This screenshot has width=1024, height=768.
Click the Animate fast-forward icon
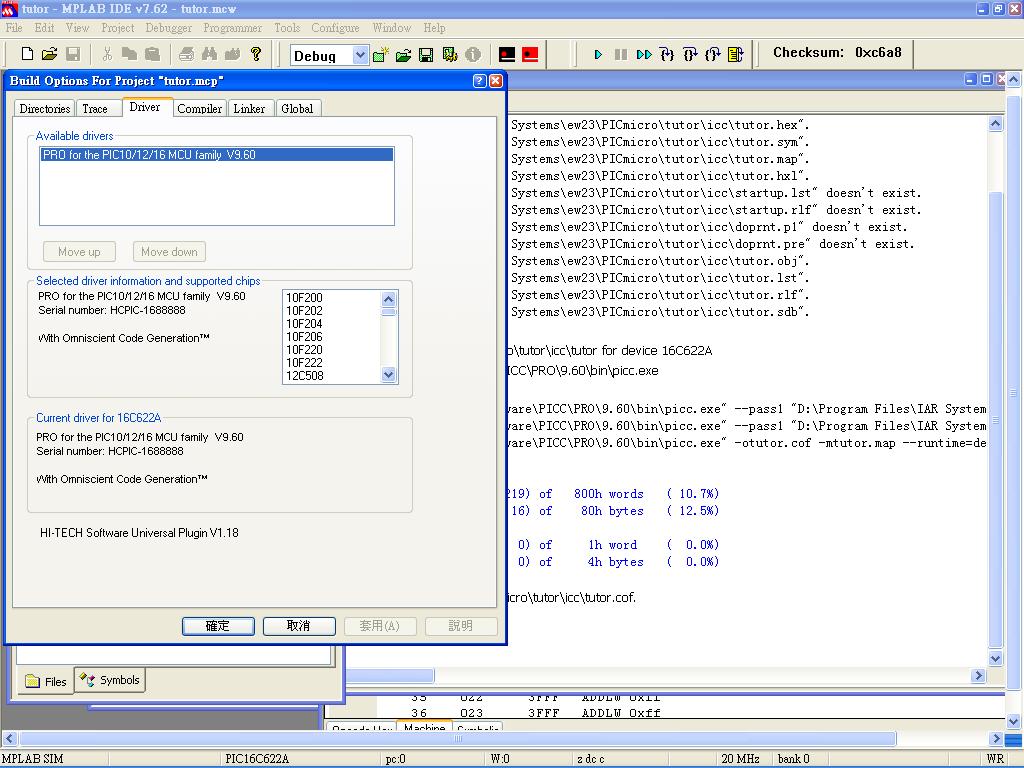click(x=644, y=55)
